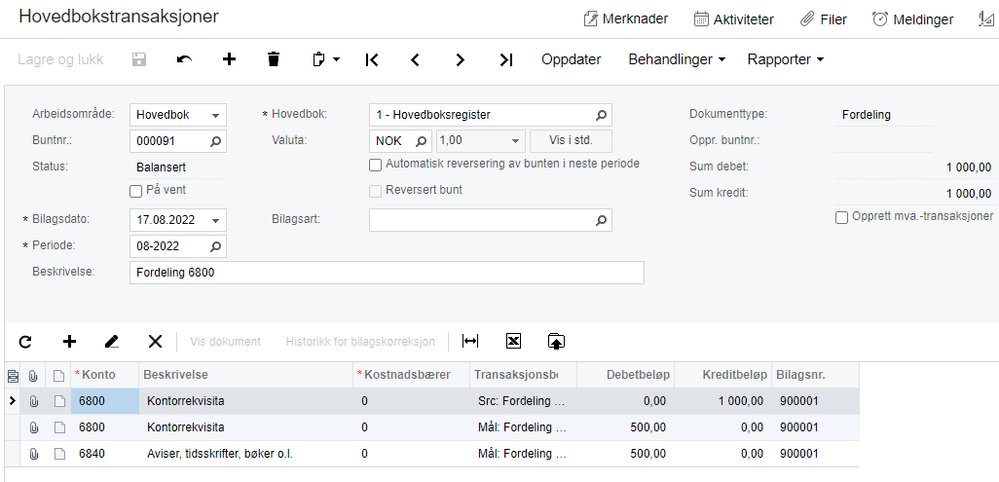The image size is (999, 482).
Task: Open attachment clip for 6840 row
Action: pos(34,454)
